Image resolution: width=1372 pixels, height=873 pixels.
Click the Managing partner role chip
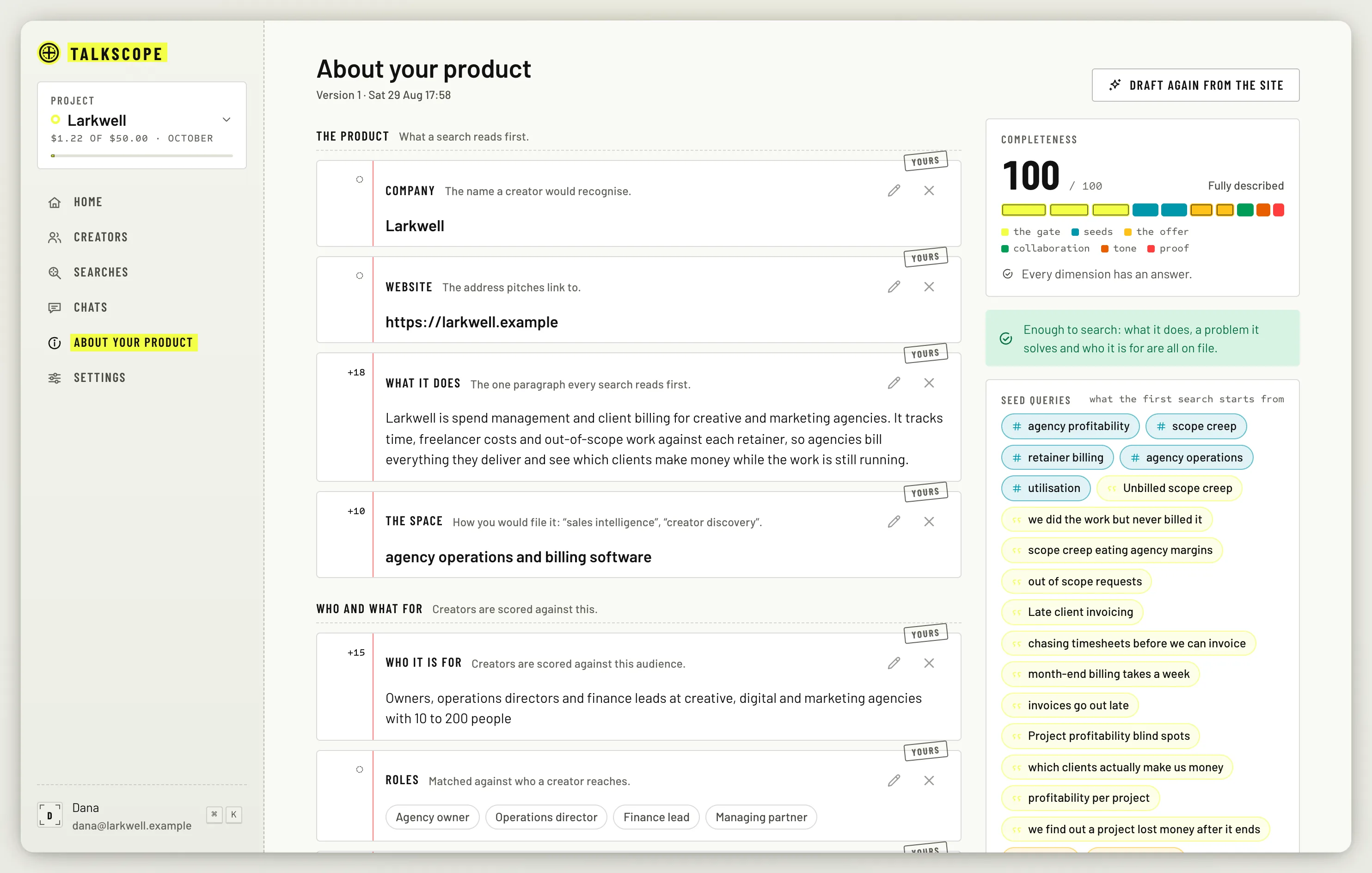761,817
